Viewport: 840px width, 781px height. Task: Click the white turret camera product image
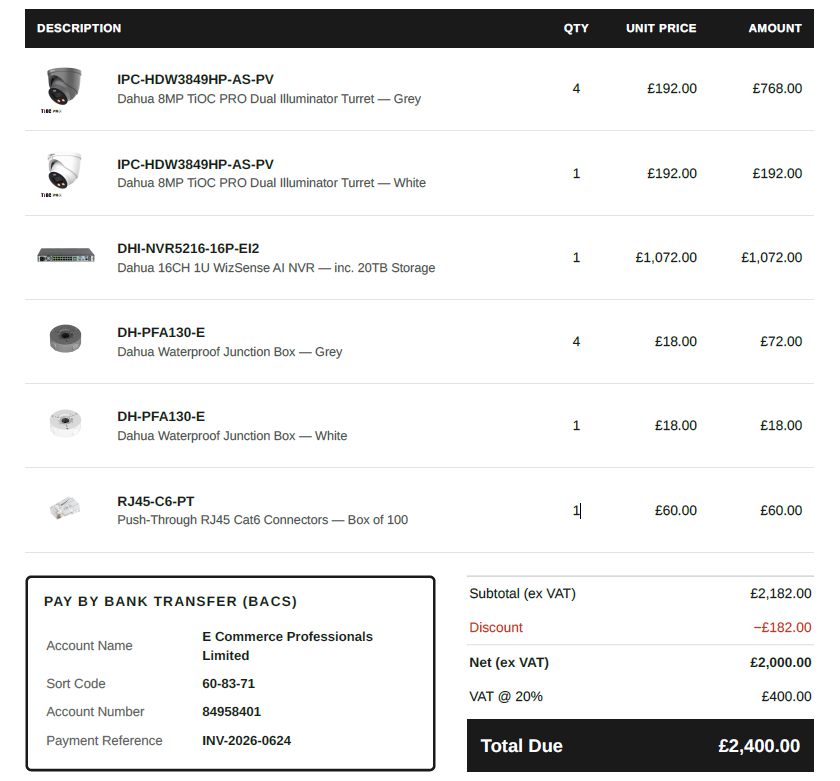[64, 174]
